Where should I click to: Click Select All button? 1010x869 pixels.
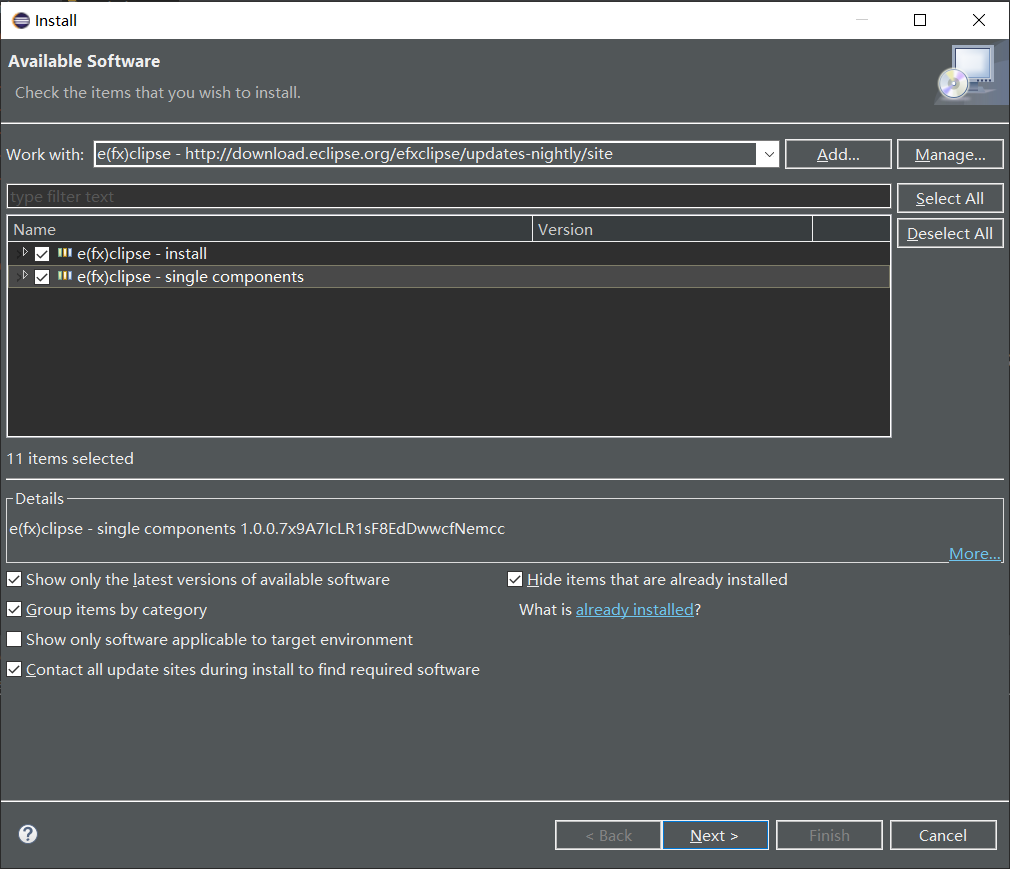click(x=950, y=198)
